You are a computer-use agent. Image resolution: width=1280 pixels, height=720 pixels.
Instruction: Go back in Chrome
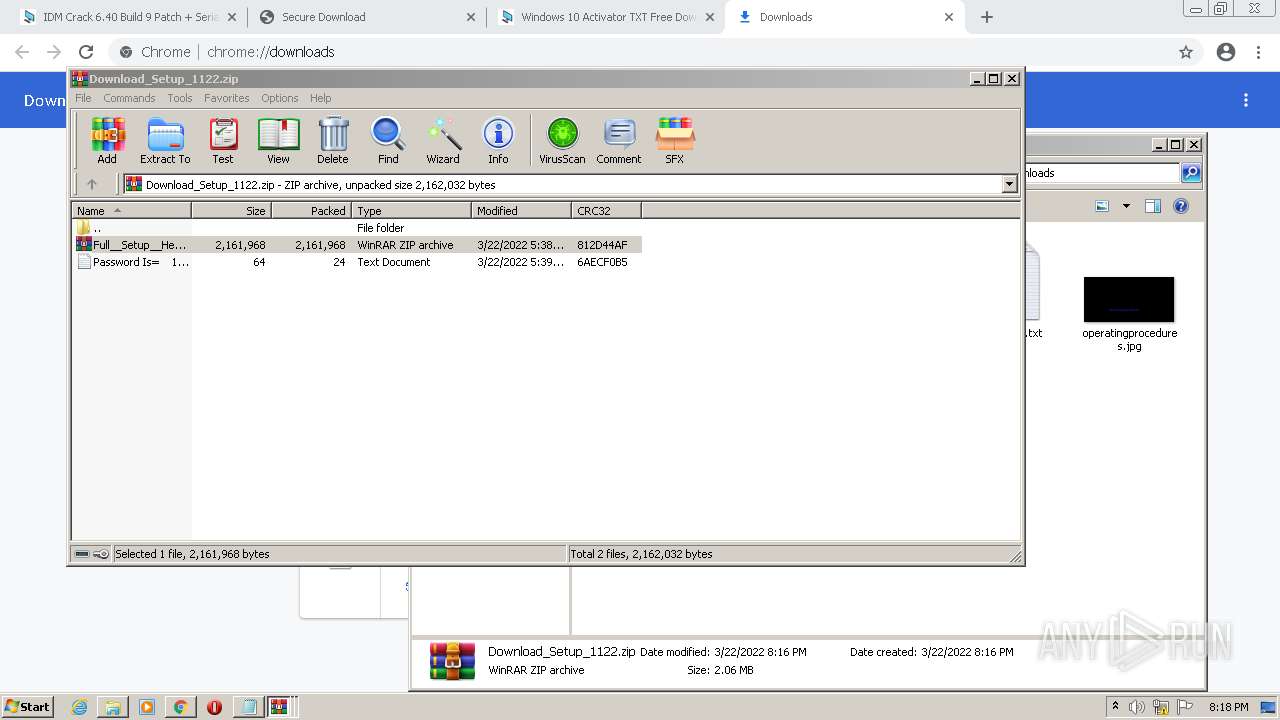pos(22,52)
